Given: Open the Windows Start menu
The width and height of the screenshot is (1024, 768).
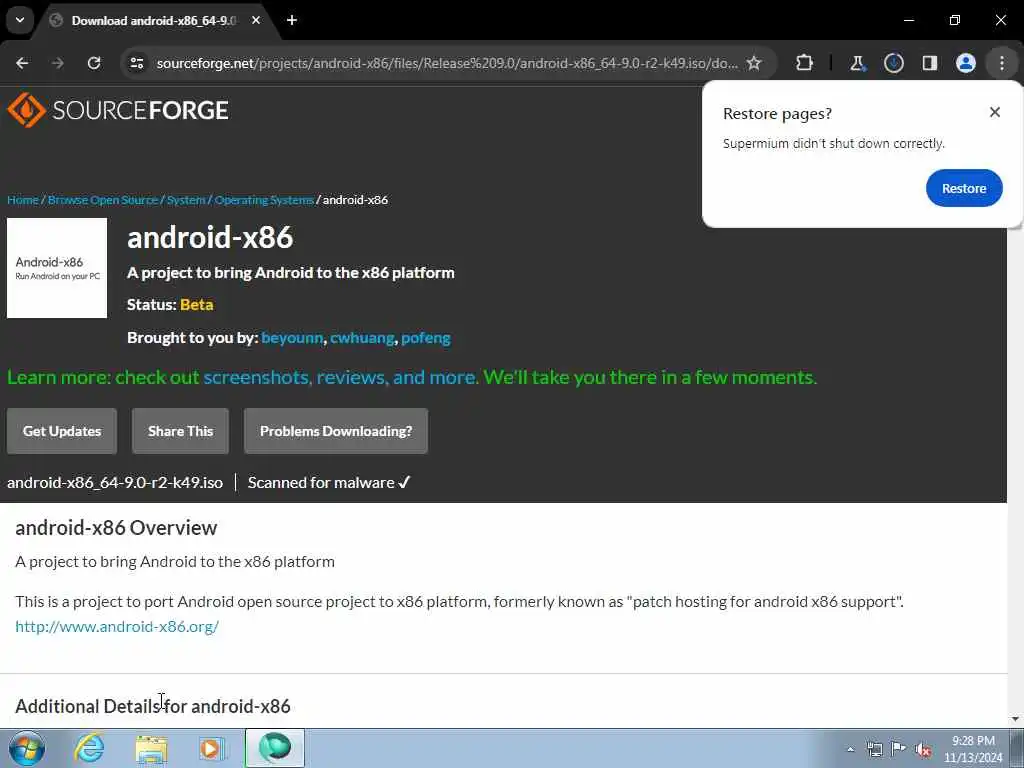Looking at the screenshot, I should (26, 748).
